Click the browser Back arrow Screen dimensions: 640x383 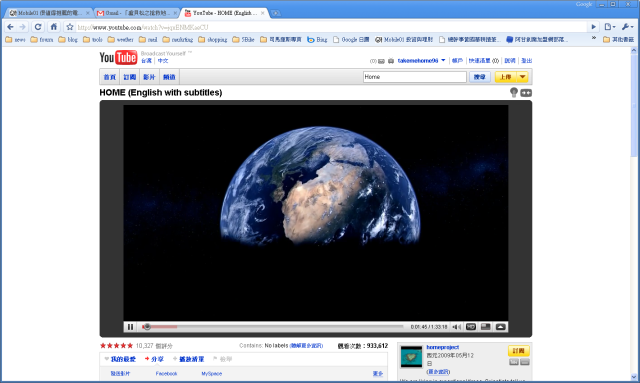point(11,27)
